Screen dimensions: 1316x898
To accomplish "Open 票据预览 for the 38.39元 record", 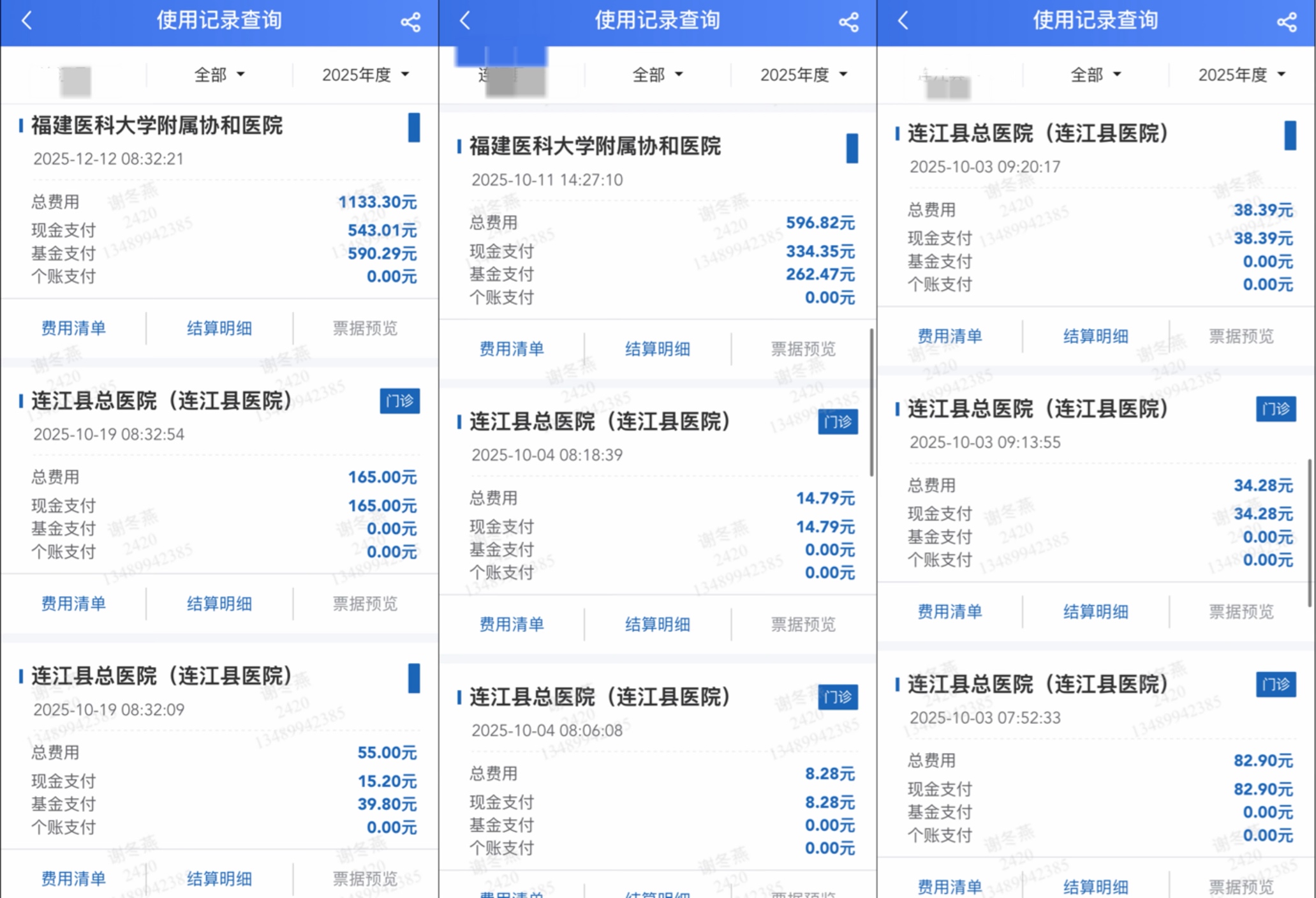I will (1241, 336).
